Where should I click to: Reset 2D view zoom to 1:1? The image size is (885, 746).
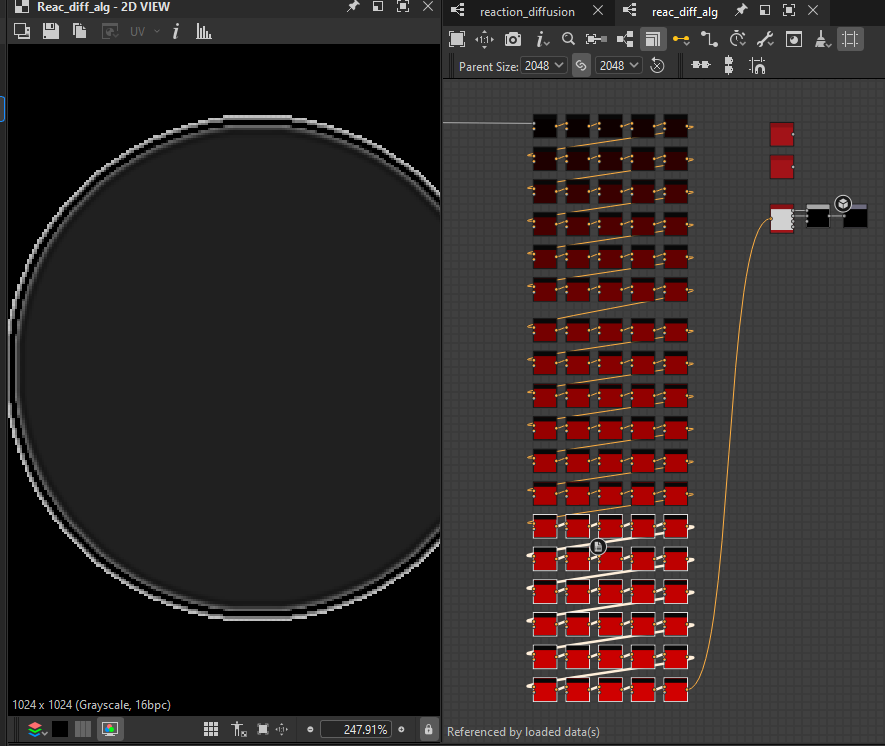[x=282, y=729]
